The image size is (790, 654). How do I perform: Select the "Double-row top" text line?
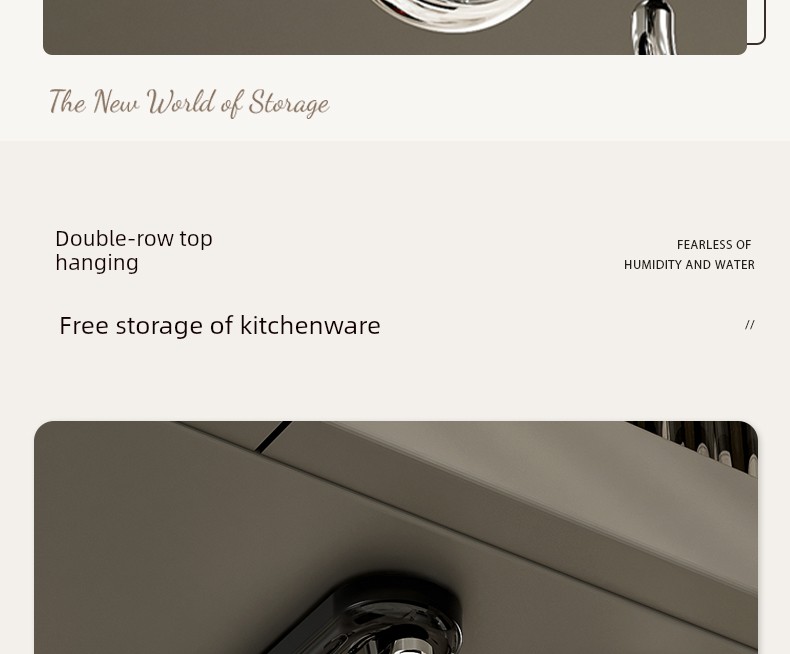click(134, 238)
